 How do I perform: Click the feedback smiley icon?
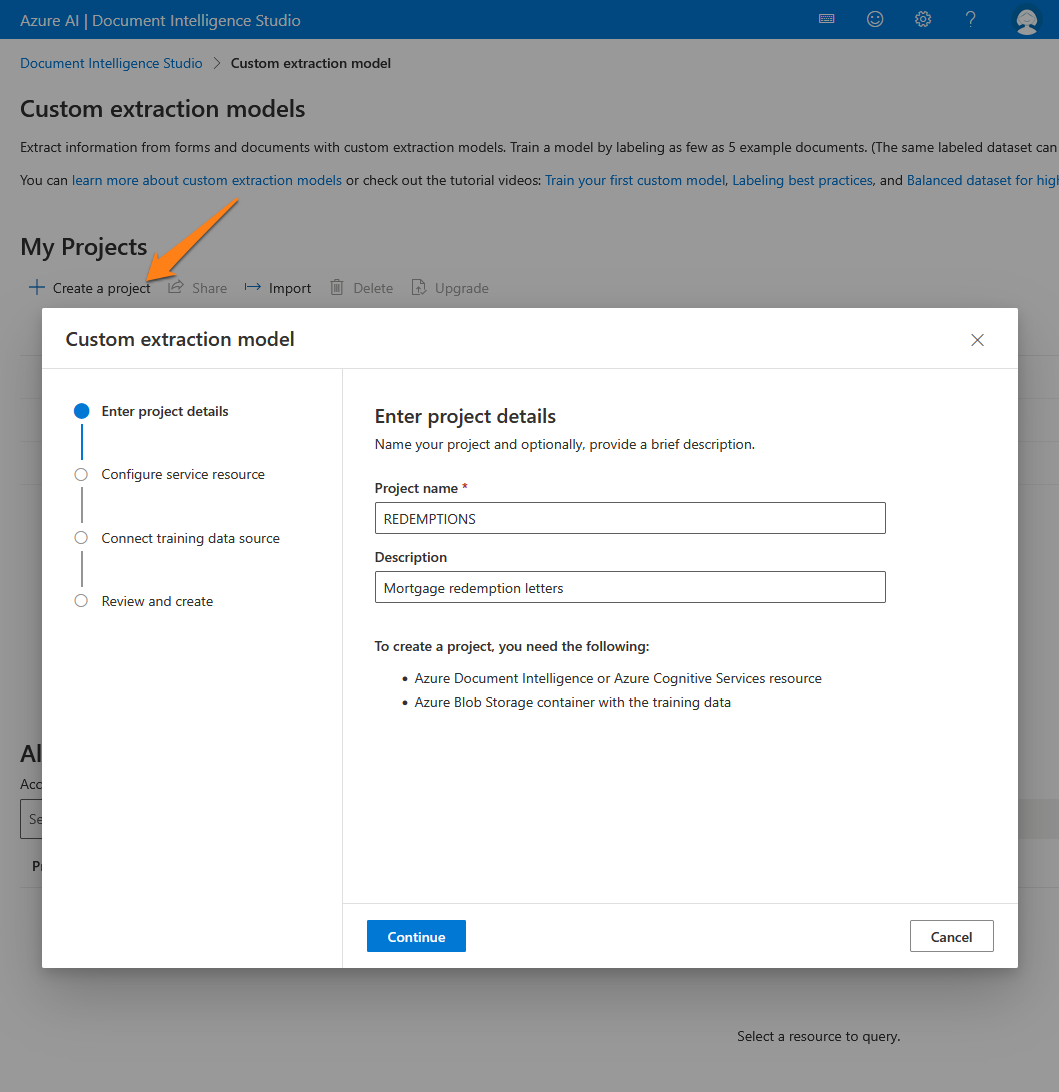click(874, 20)
